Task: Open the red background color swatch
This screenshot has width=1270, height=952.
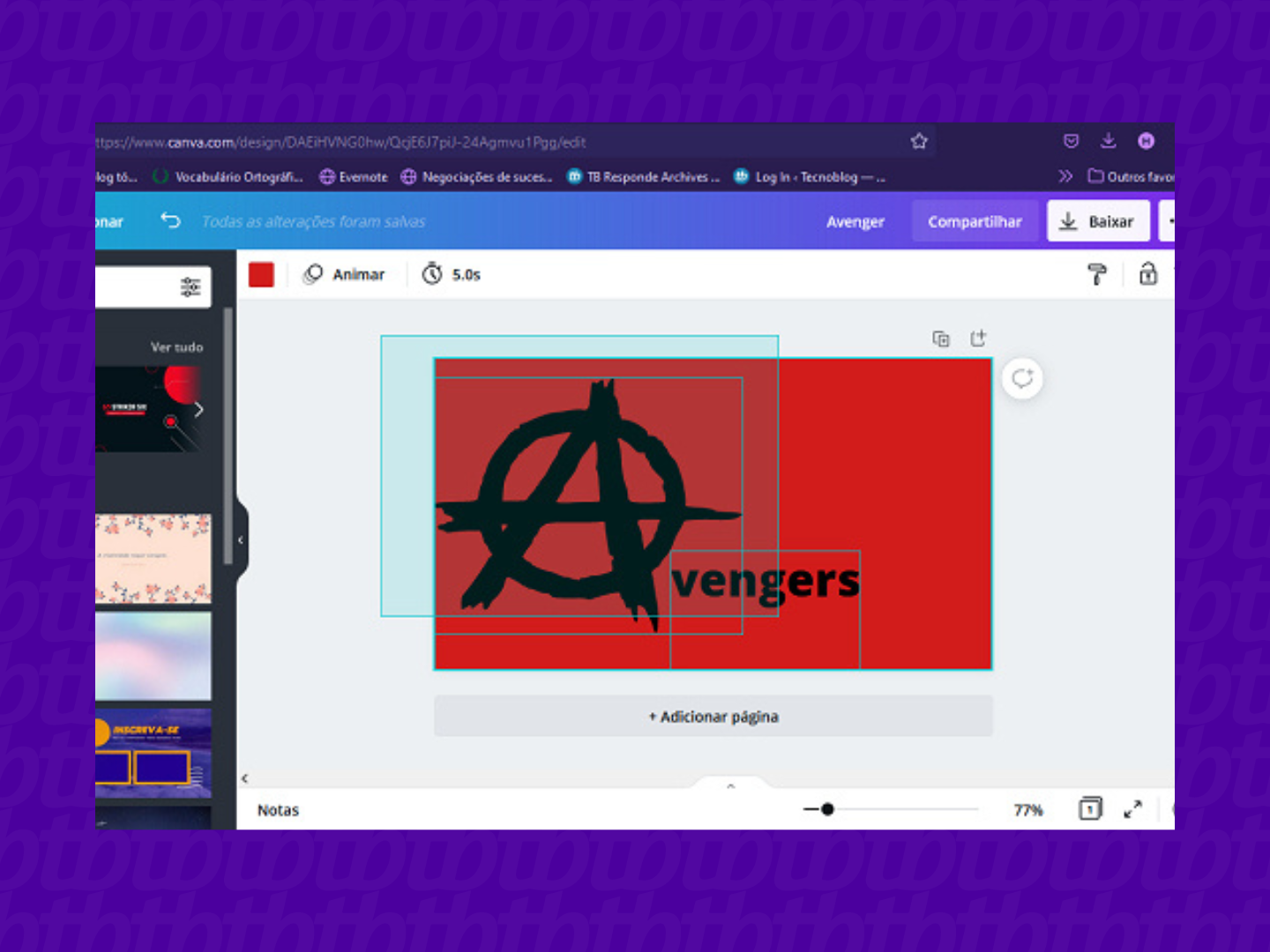Action: pyautogui.click(x=261, y=275)
